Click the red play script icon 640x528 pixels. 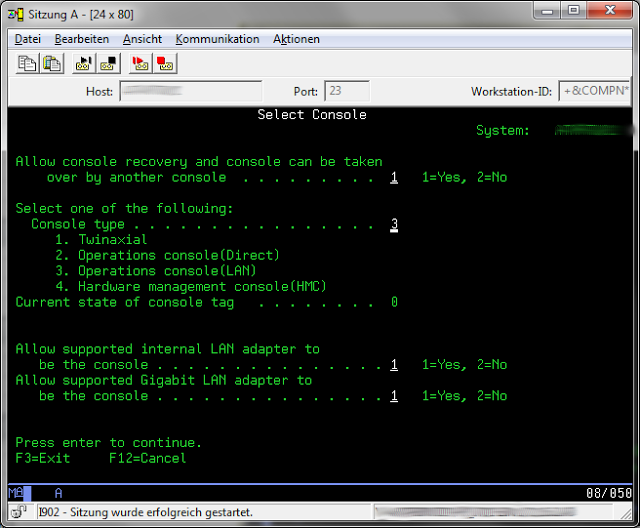(141, 64)
